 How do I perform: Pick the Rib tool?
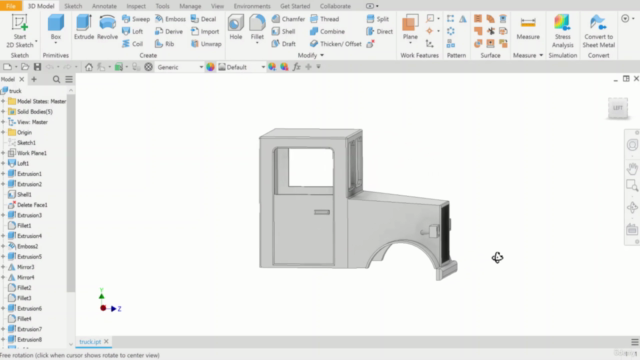(x=164, y=44)
